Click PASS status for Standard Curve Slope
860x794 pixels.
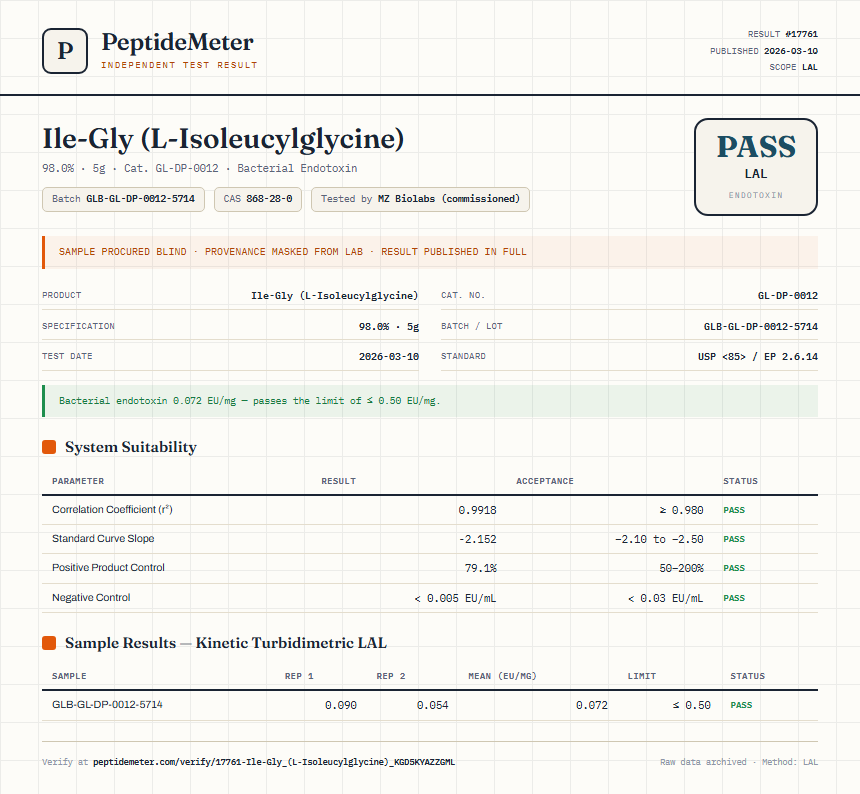(734, 539)
